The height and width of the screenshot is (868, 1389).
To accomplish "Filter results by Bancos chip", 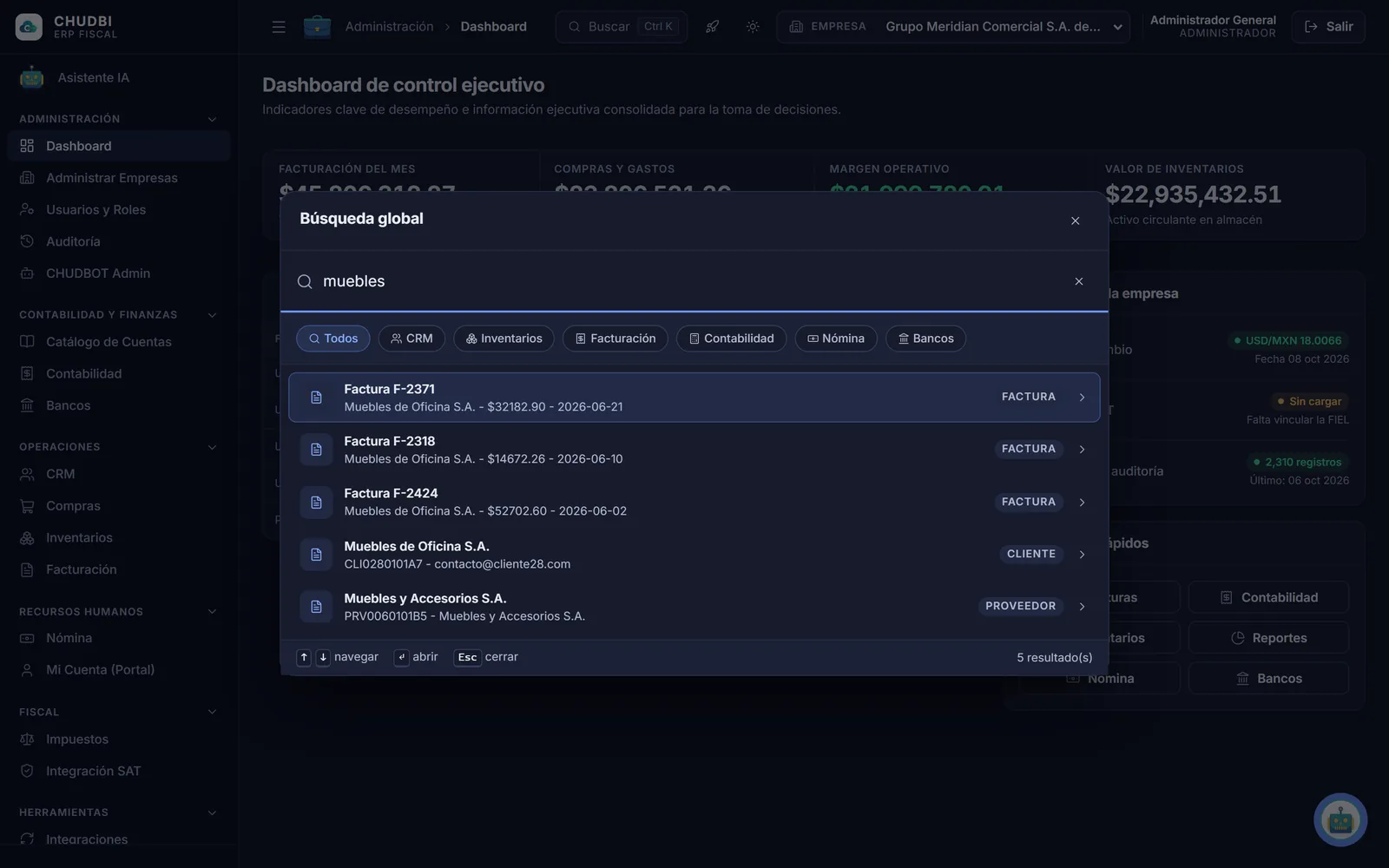I will tap(925, 339).
